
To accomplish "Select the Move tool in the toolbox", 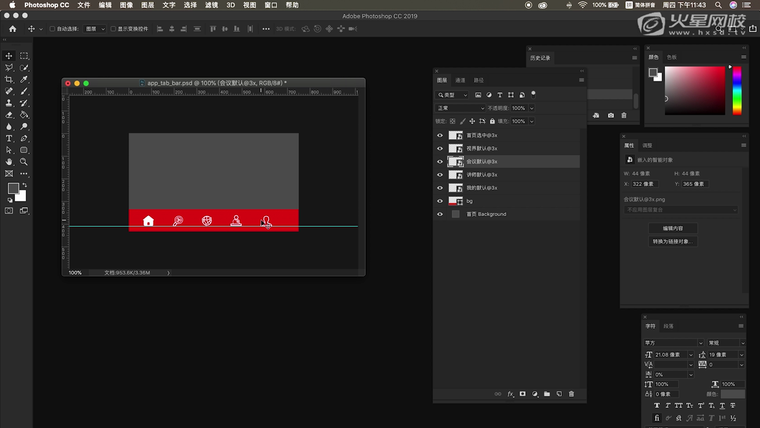I will tap(9, 56).
